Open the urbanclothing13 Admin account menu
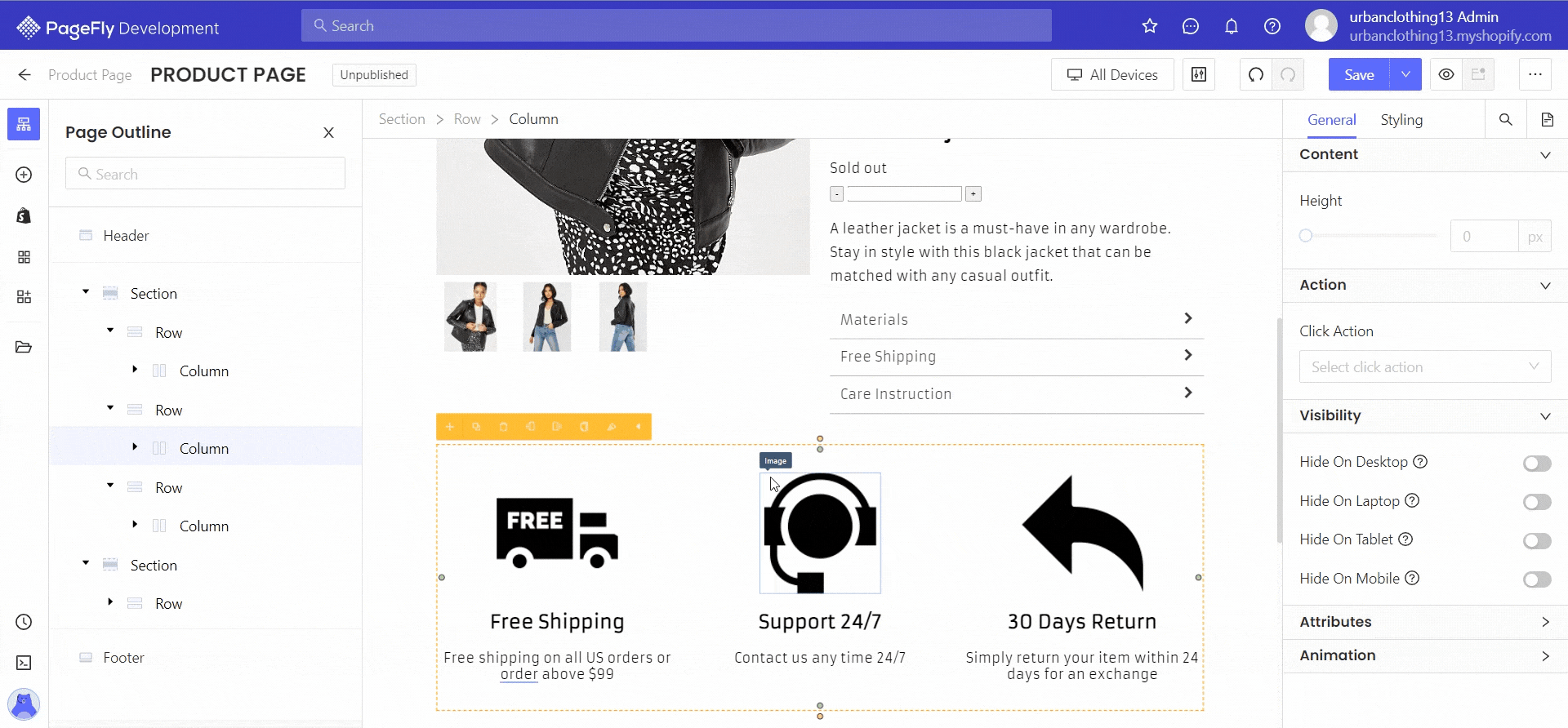The image size is (1568, 728). pyautogui.click(x=1428, y=26)
